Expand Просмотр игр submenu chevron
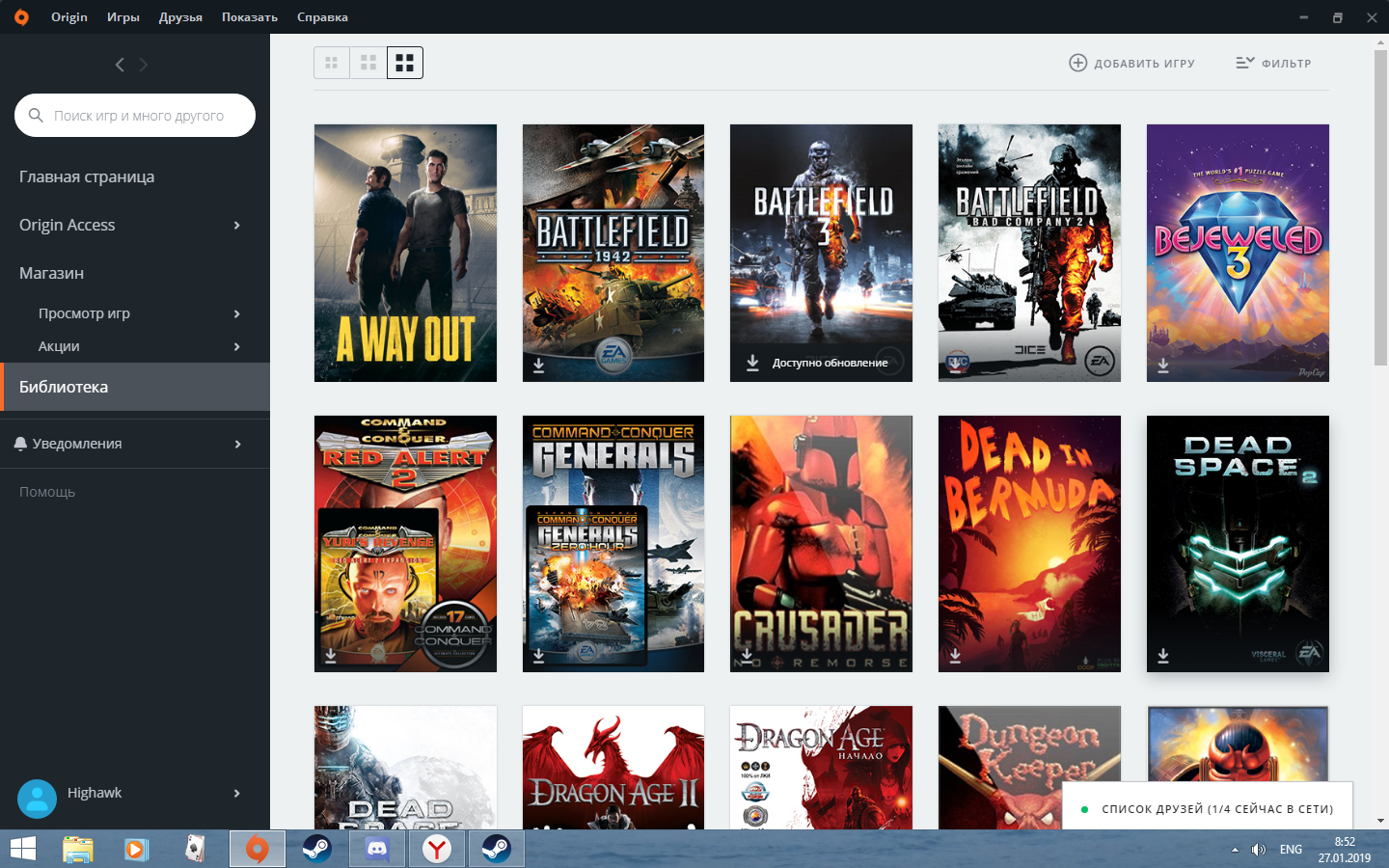This screenshot has height=868, width=1389. (237, 313)
